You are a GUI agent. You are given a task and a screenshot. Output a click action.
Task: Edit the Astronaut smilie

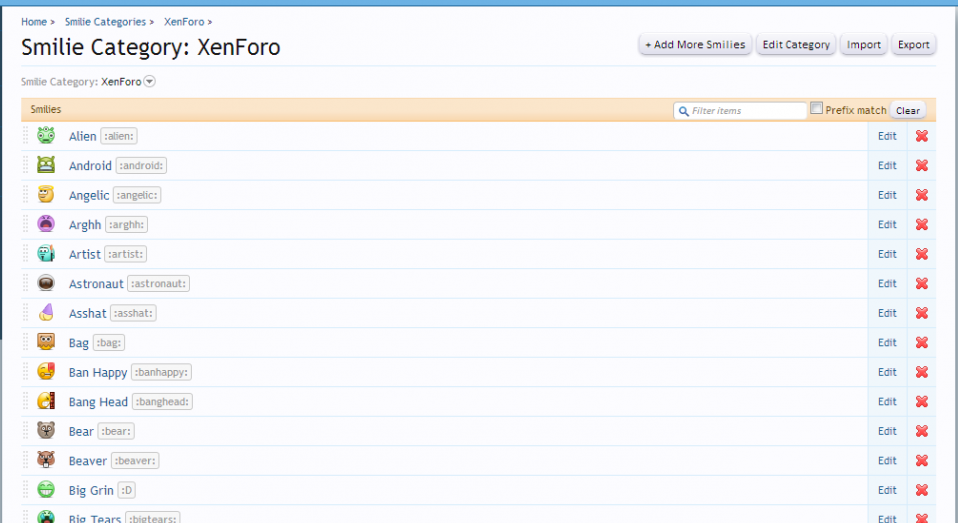coord(887,283)
